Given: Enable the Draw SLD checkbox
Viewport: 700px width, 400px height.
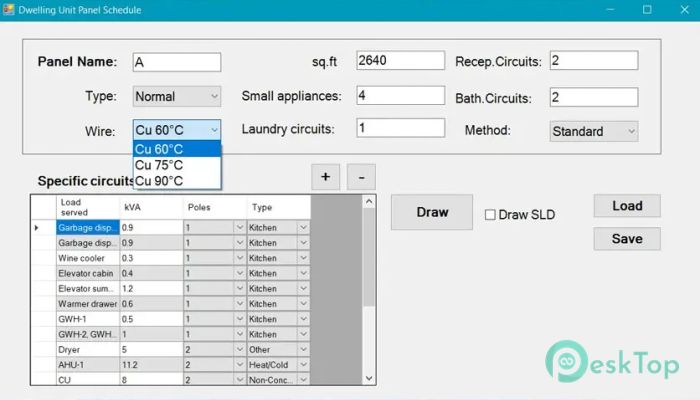Looking at the screenshot, I should pyautogui.click(x=490, y=215).
